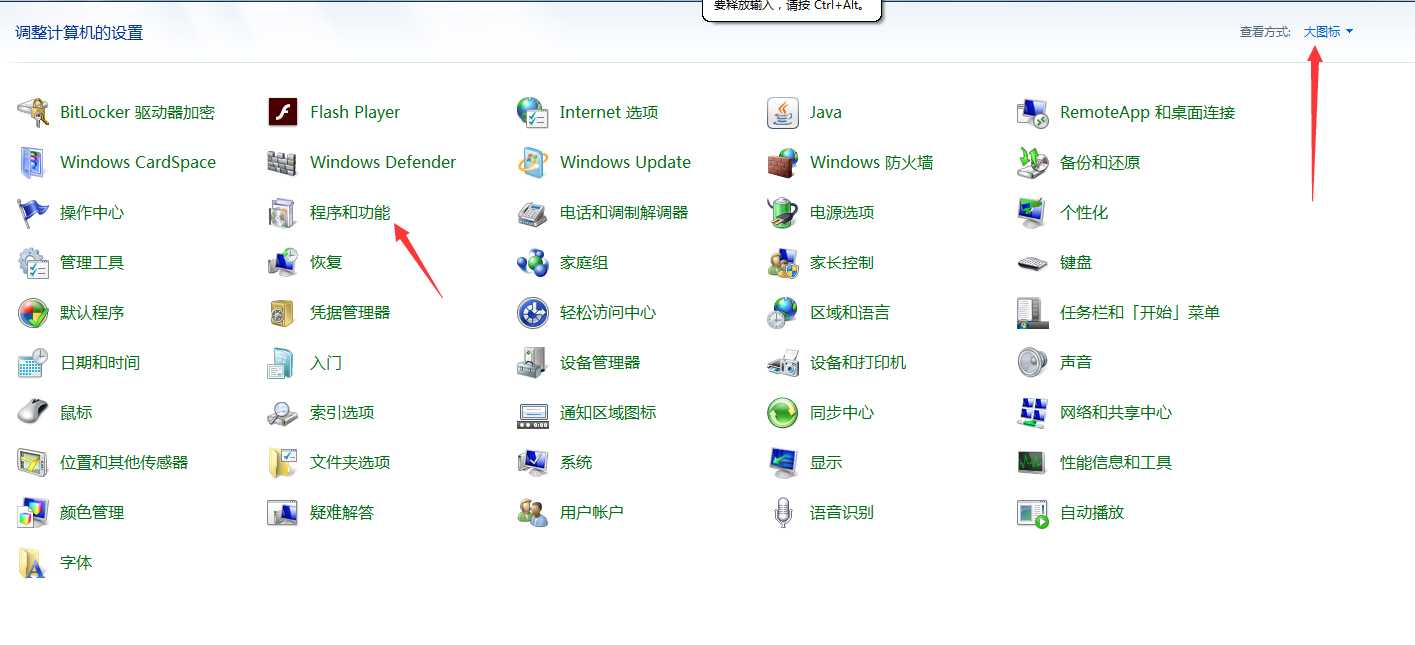Click the Windows CardSpace icon
This screenshot has width=1415, height=645.
33,162
